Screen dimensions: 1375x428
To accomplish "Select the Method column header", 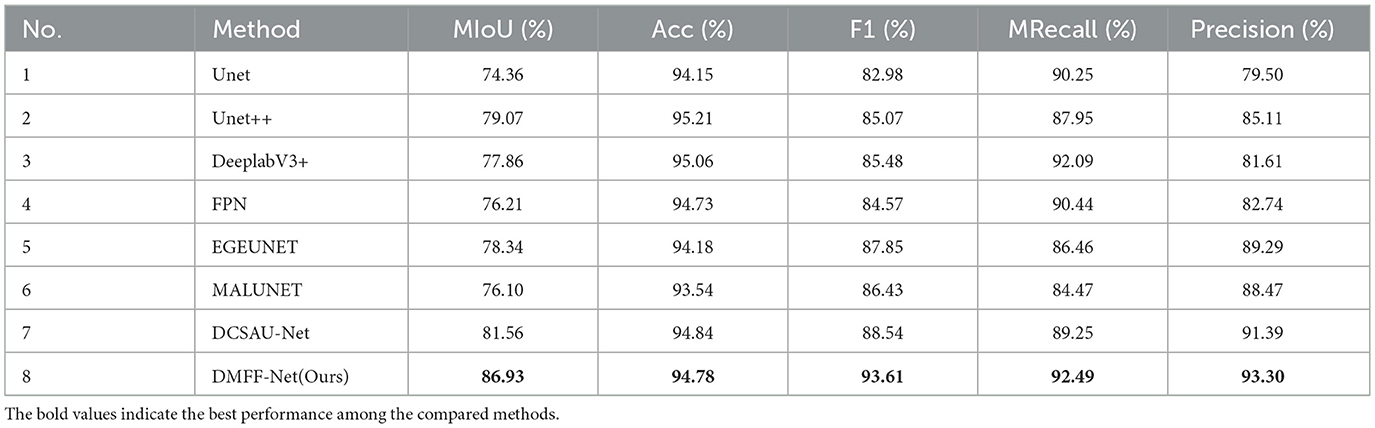I will click(257, 30).
